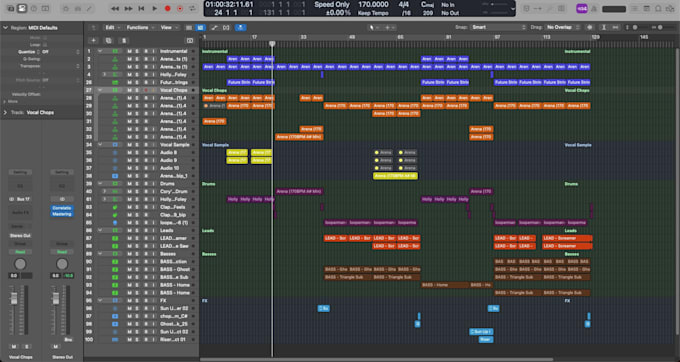Select the Audio 9 track name
Viewport: 680px width, 362px height.
pos(168,160)
